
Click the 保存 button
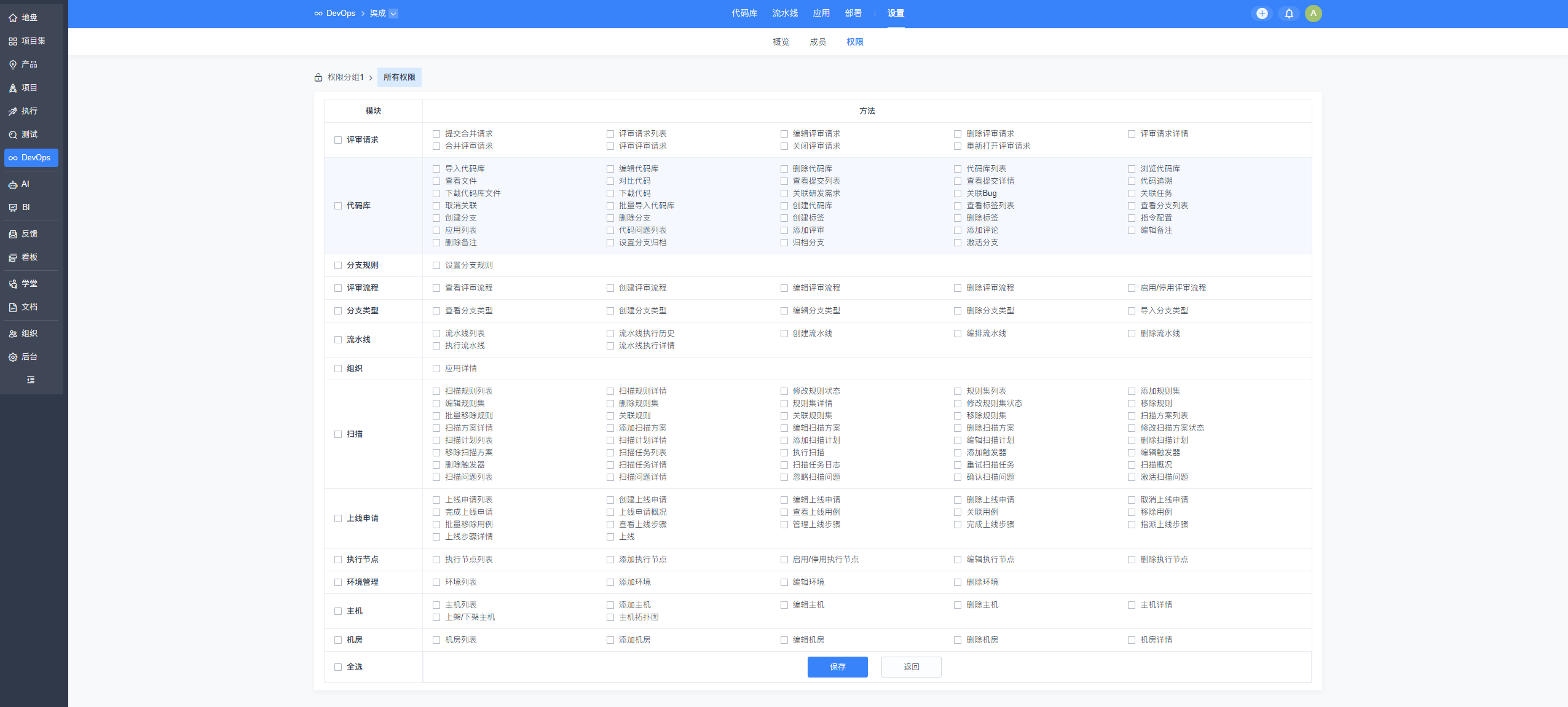[837, 667]
